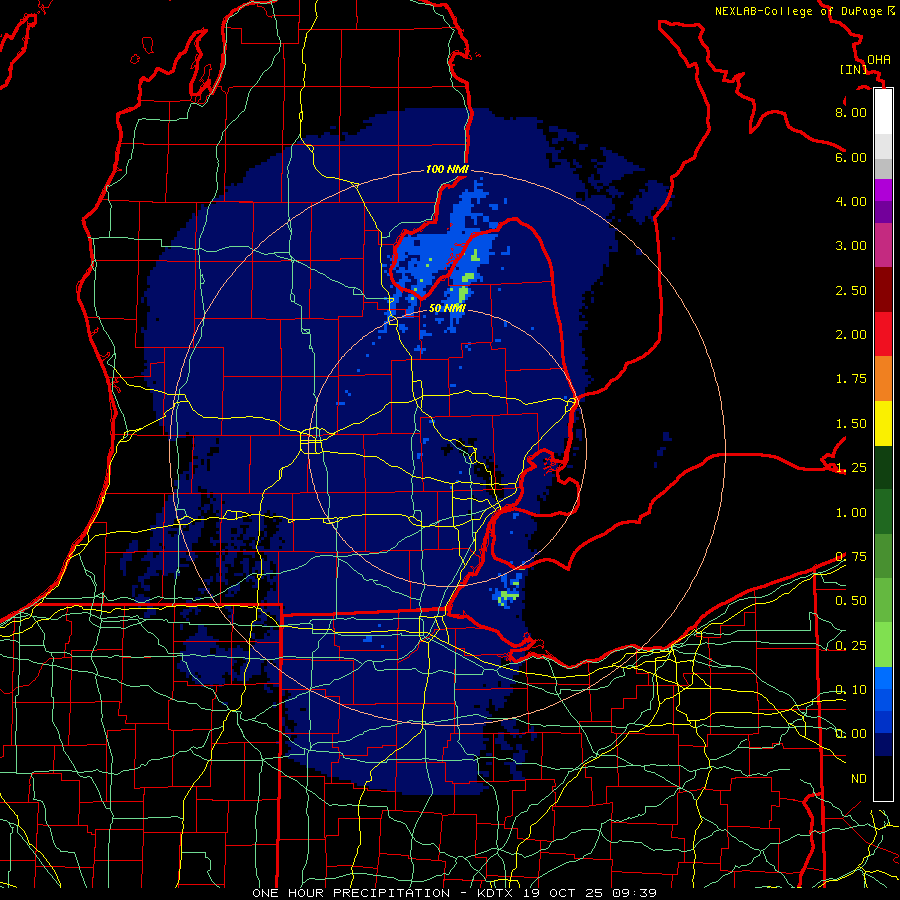Click the white top swatch of the color scale

(883, 111)
